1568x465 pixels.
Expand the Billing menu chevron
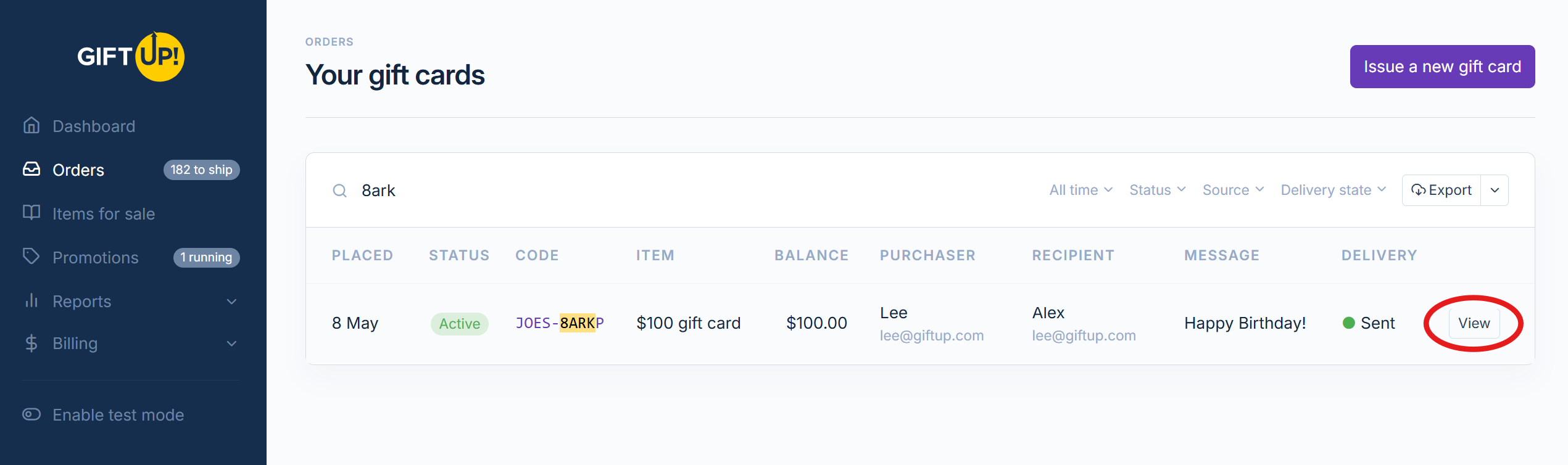click(232, 344)
